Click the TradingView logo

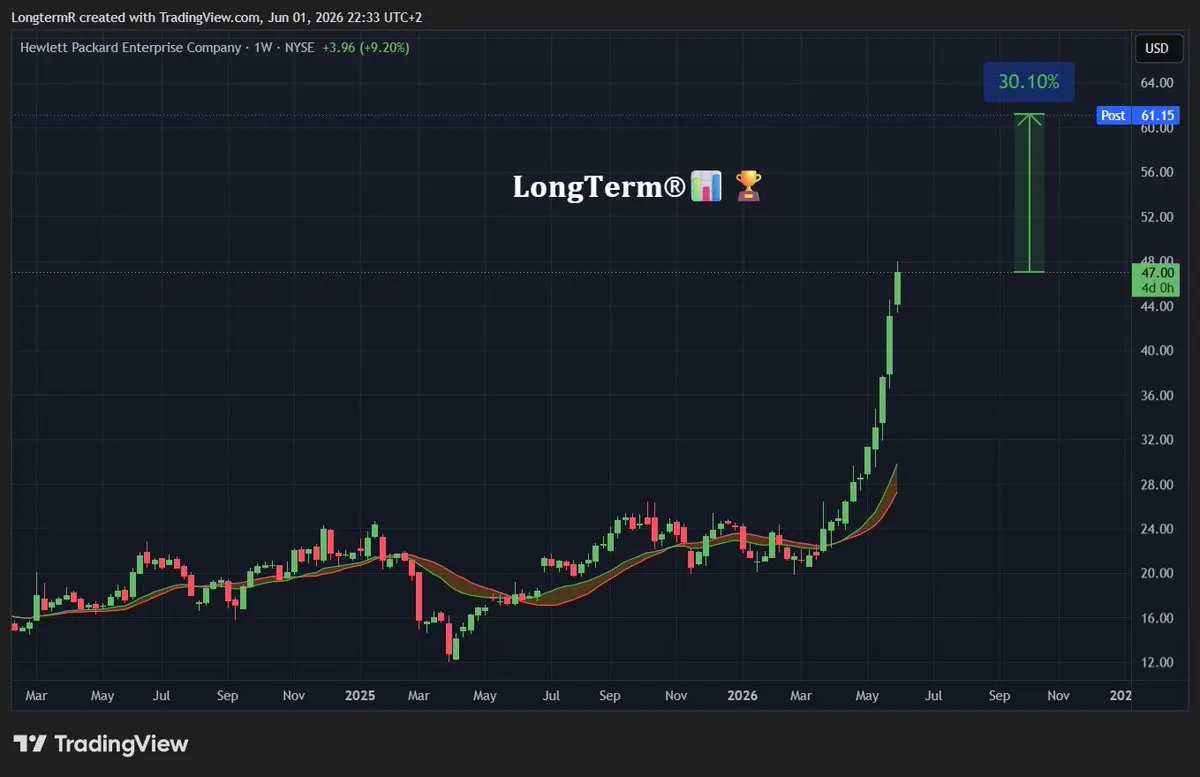(101, 744)
